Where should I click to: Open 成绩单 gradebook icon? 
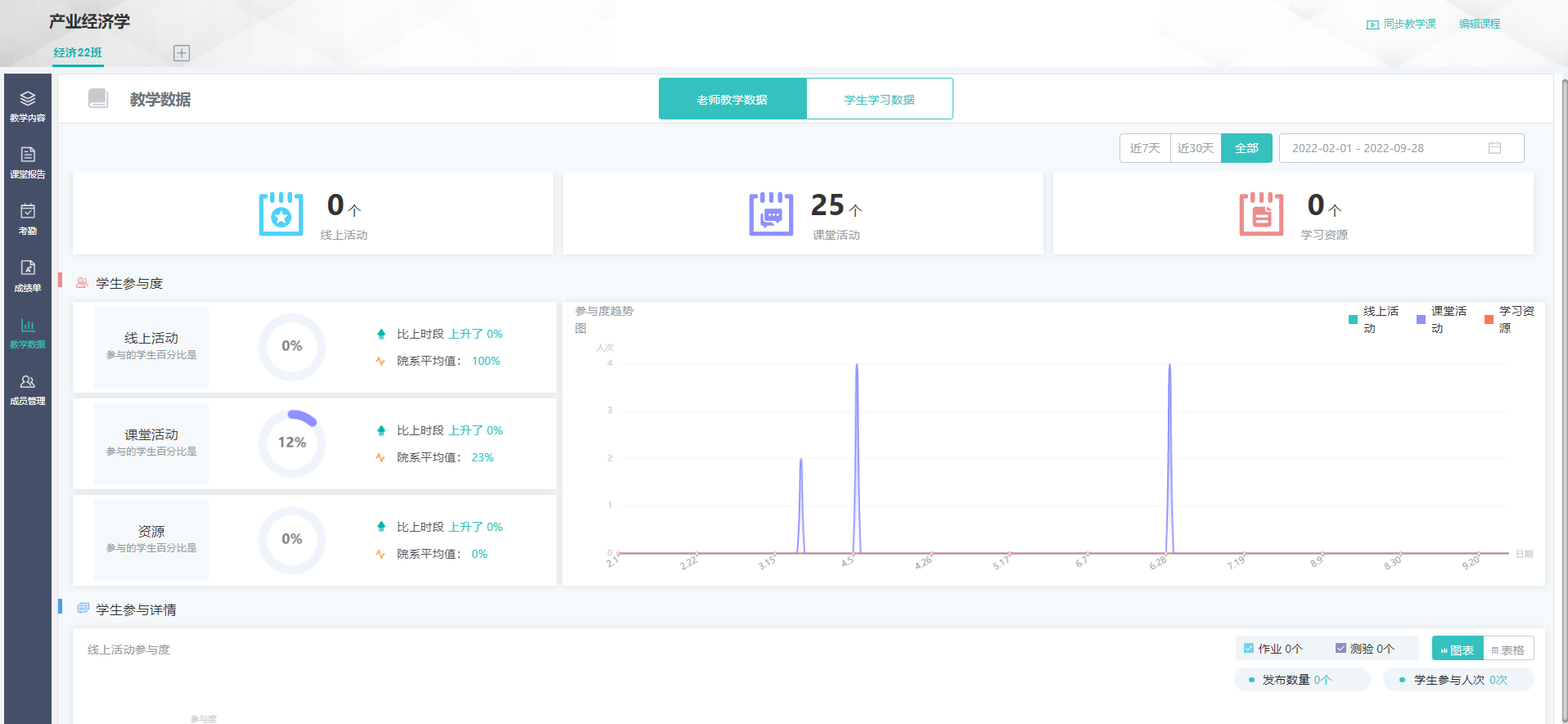28,277
